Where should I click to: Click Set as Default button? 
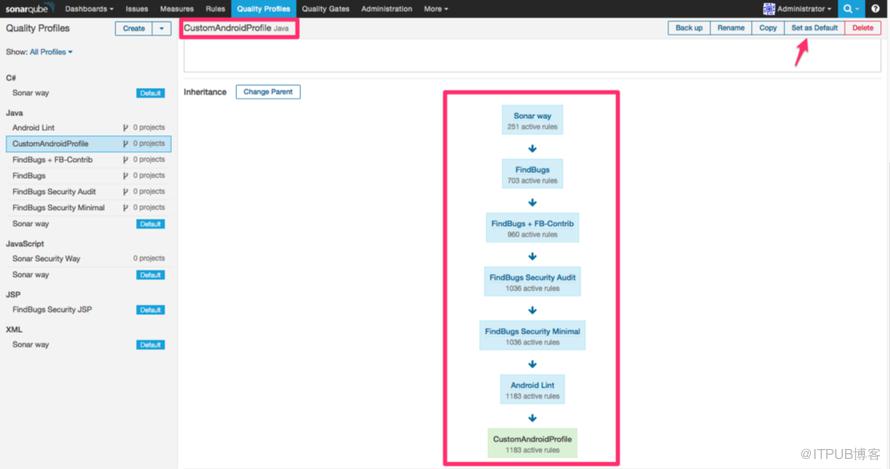point(815,28)
